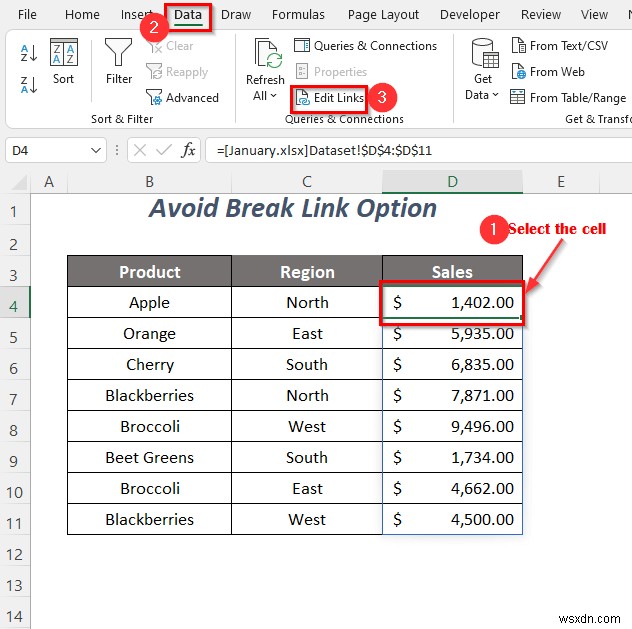632x629 pixels.
Task: Sort A to Z ascending
Action: [x=29, y=53]
